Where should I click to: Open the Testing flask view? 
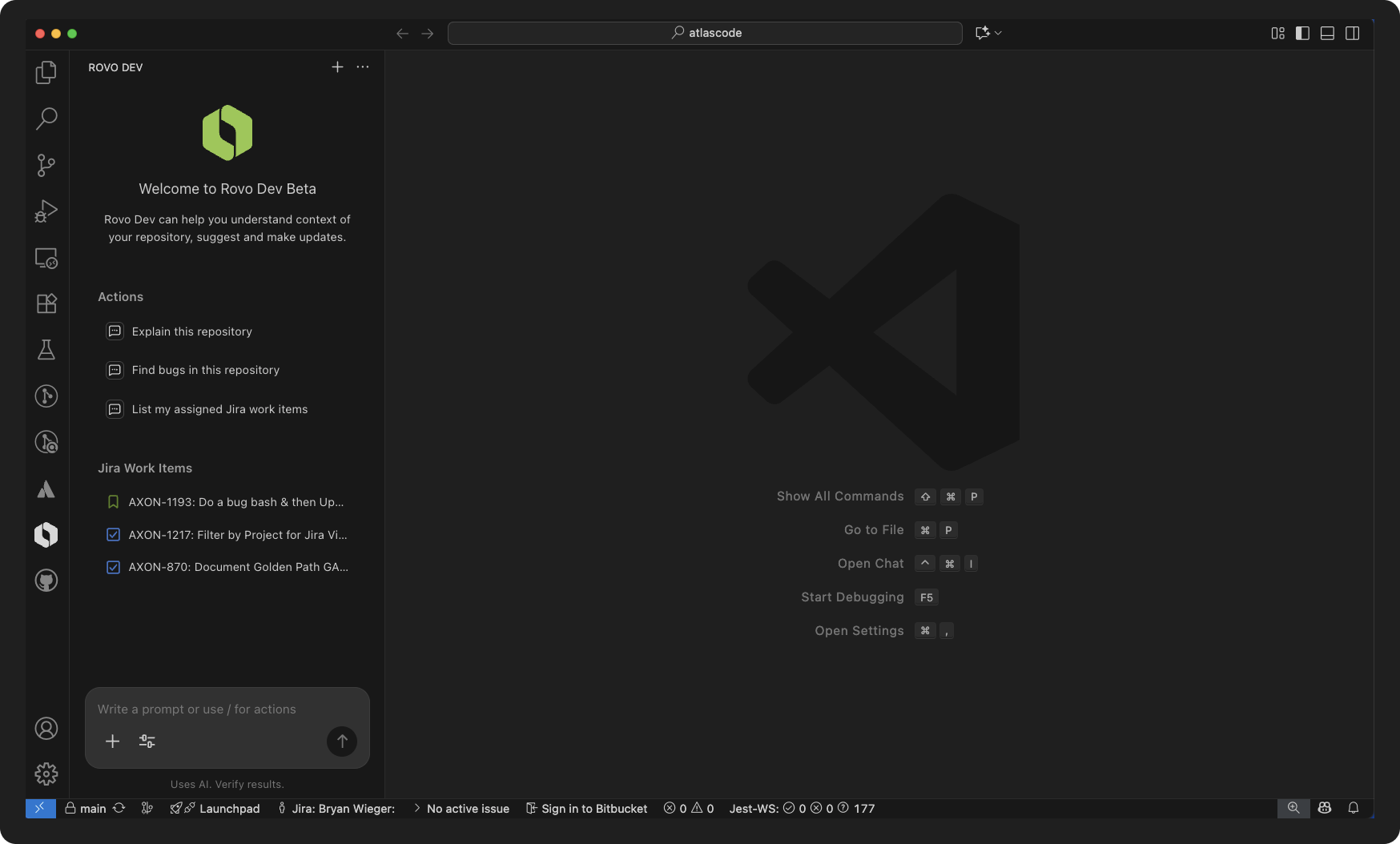[46, 350]
